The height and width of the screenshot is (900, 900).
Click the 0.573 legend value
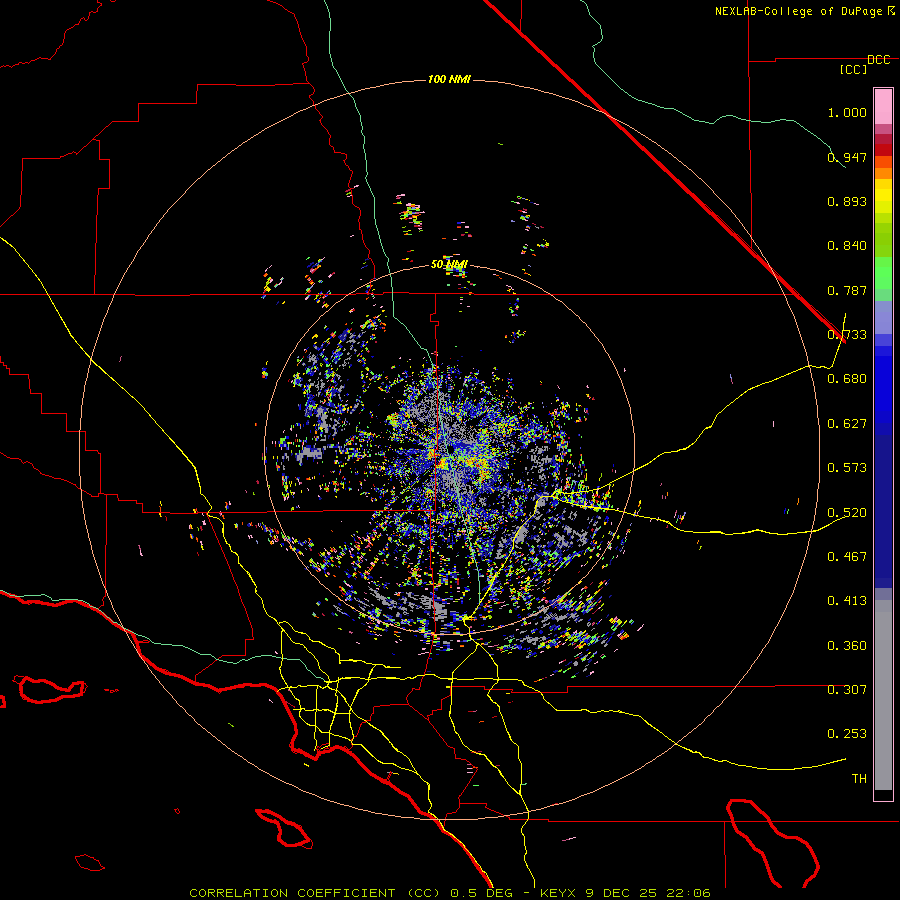[847, 468]
